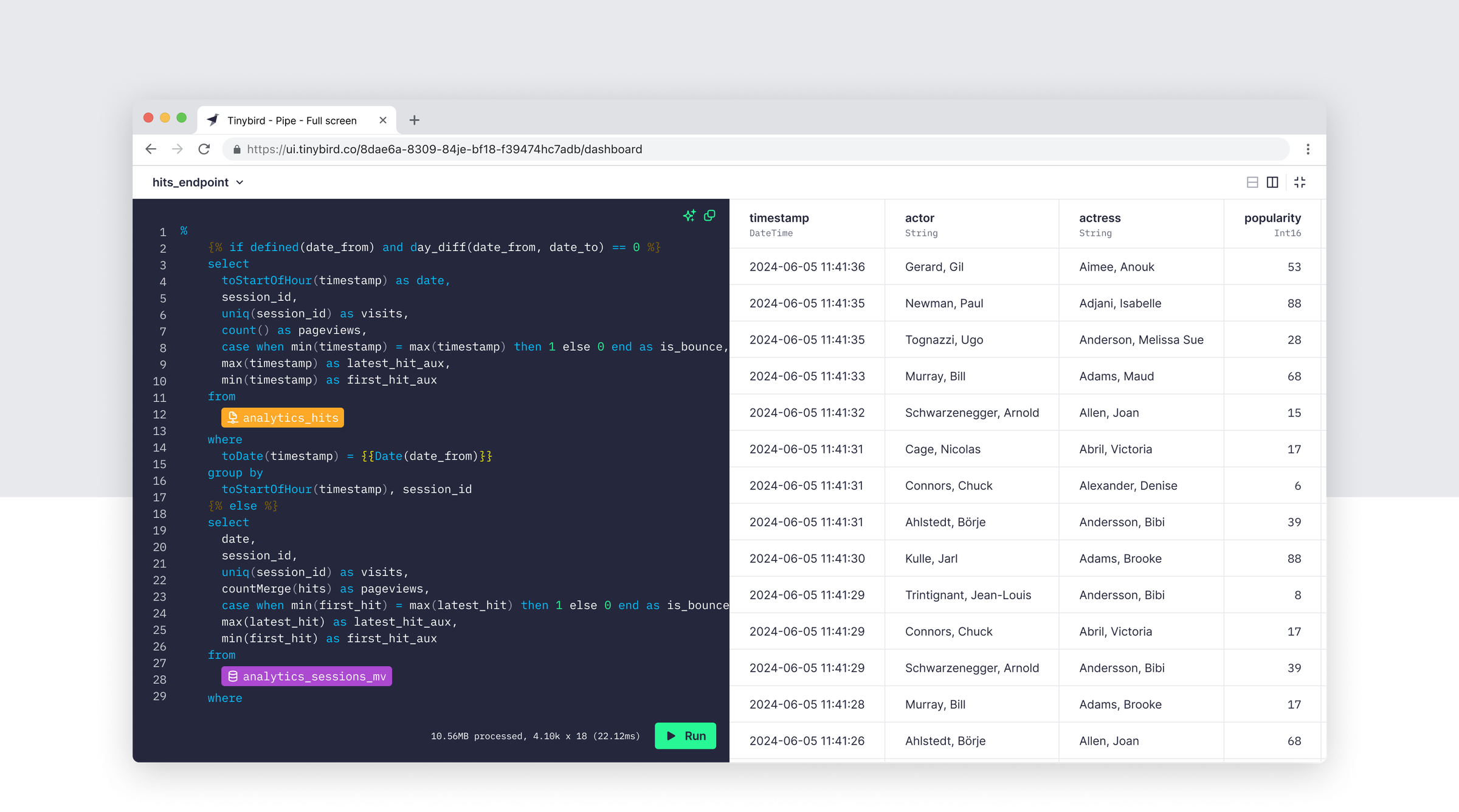Click the popularity column header
The width and height of the screenshot is (1459, 812).
point(1272,218)
